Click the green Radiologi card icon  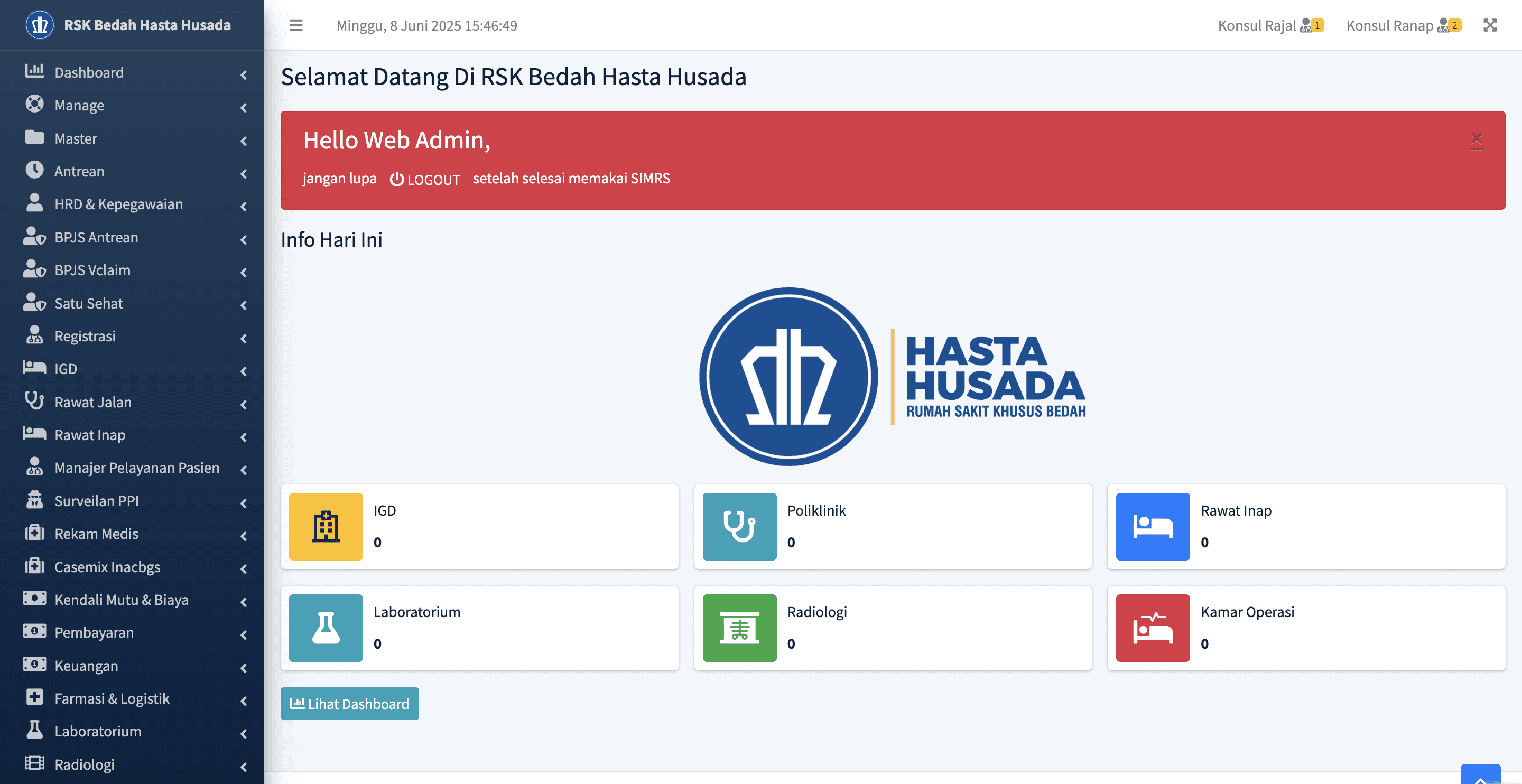tap(739, 628)
